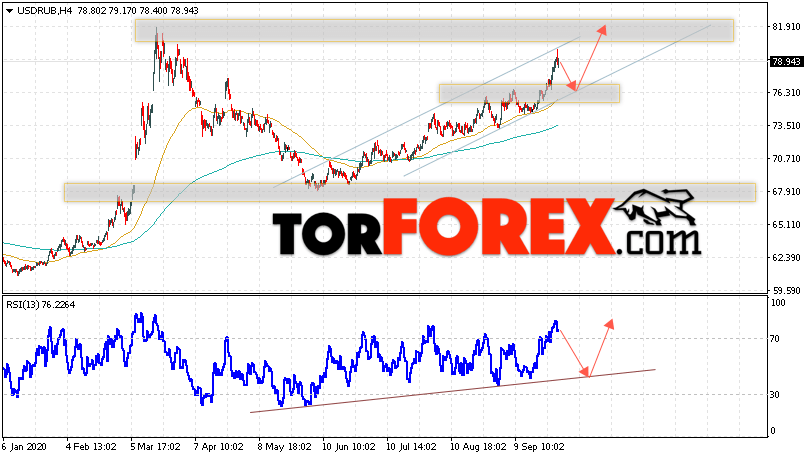Click the 73.510 price axis label
The image size is (808, 458).
[x=787, y=126]
